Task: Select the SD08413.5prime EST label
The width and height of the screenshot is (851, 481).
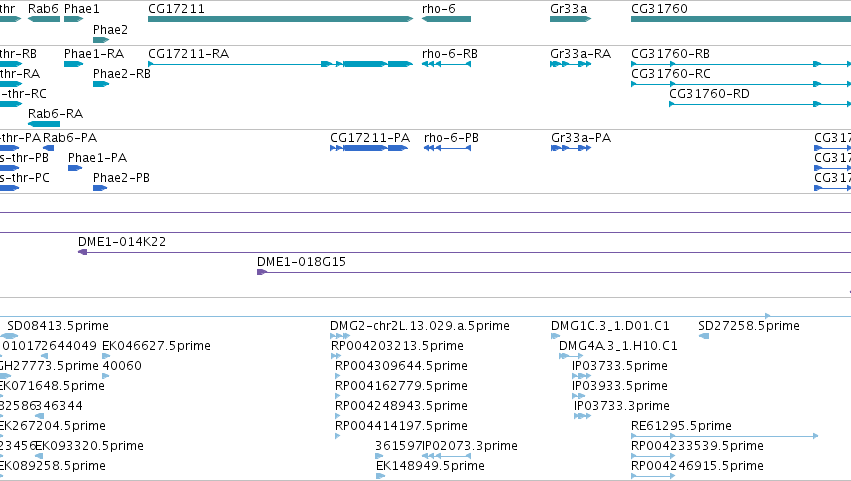Action: (58, 326)
